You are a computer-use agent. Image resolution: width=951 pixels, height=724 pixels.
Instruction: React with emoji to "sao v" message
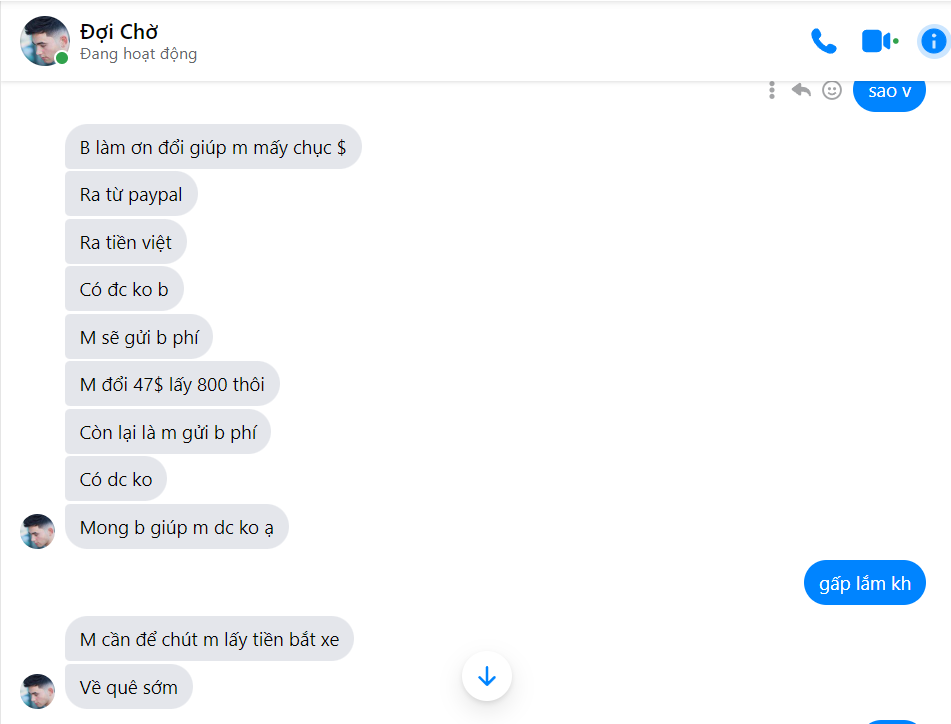tap(832, 90)
